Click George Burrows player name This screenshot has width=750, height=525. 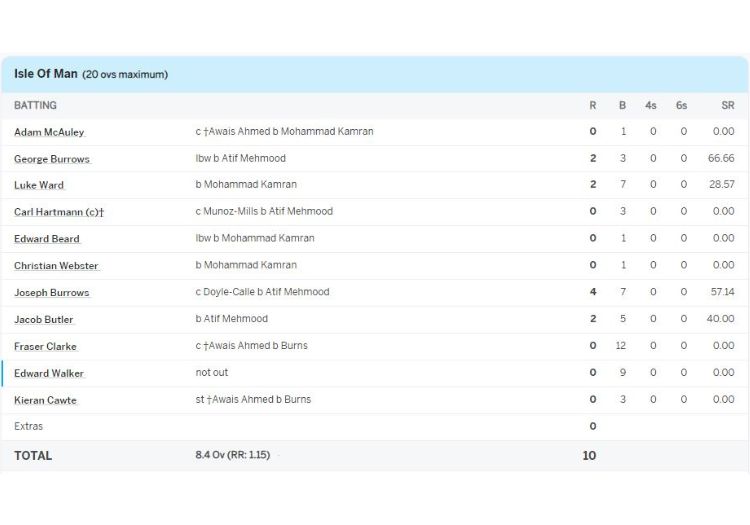pos(52,159)
